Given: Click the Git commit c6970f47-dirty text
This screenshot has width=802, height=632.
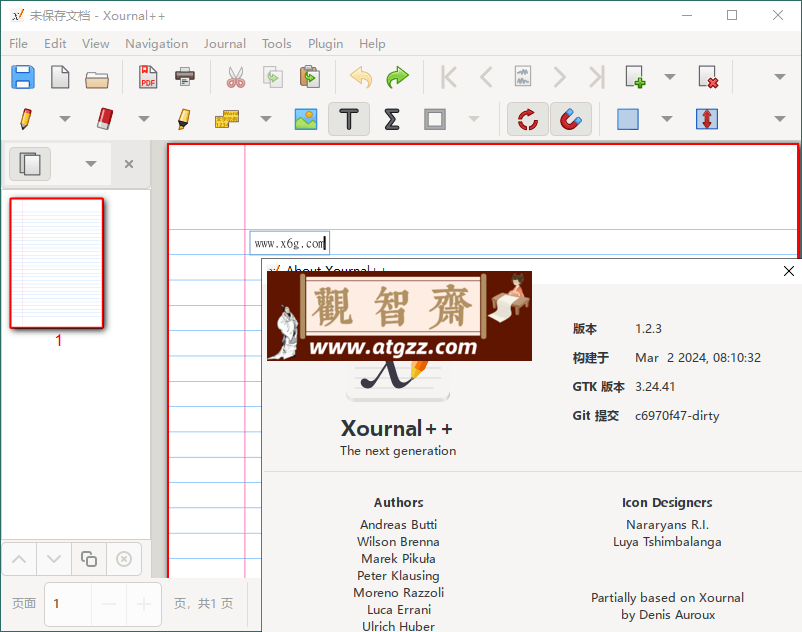Looking at the screenshot, I should (x=677, y=416).
